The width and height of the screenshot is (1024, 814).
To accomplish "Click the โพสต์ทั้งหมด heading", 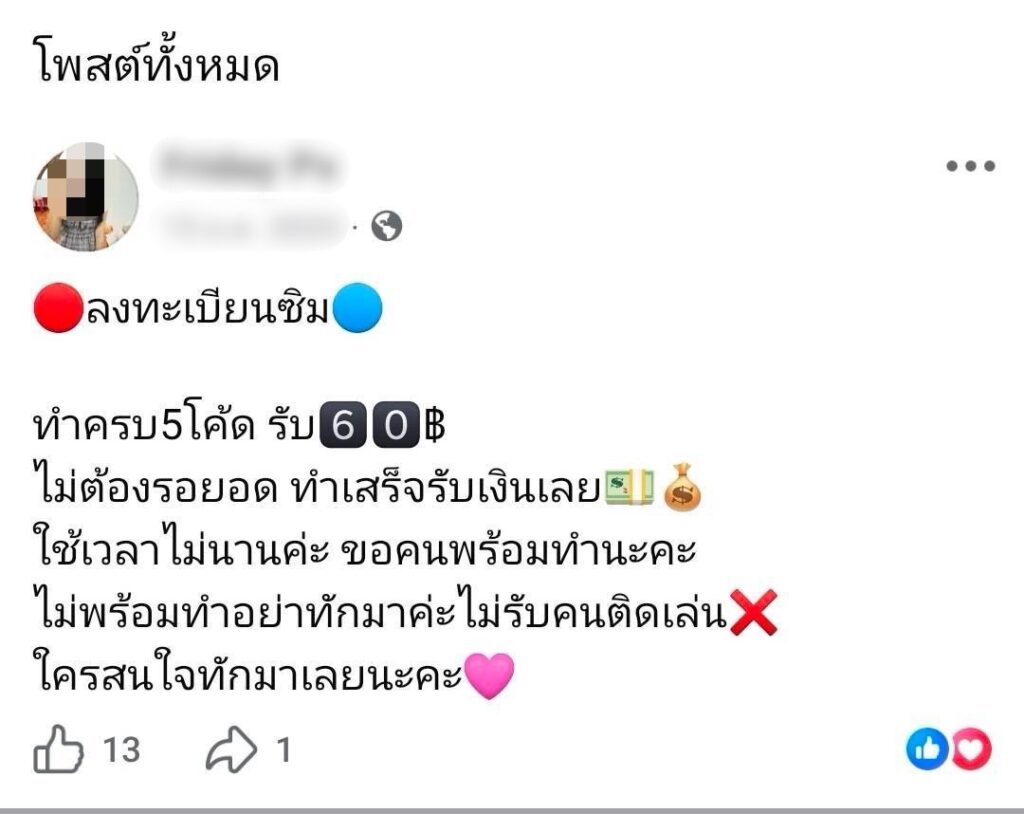I will pyautogui.click(x=157, y=65).
